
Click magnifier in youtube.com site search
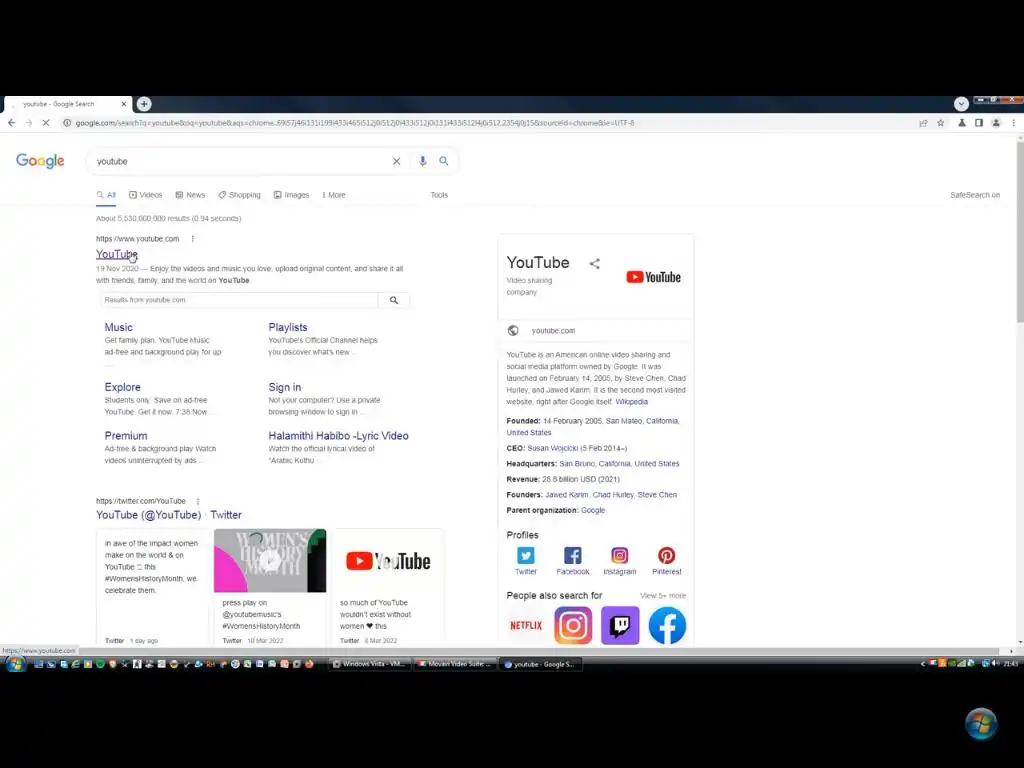click(x=394, y=300)
